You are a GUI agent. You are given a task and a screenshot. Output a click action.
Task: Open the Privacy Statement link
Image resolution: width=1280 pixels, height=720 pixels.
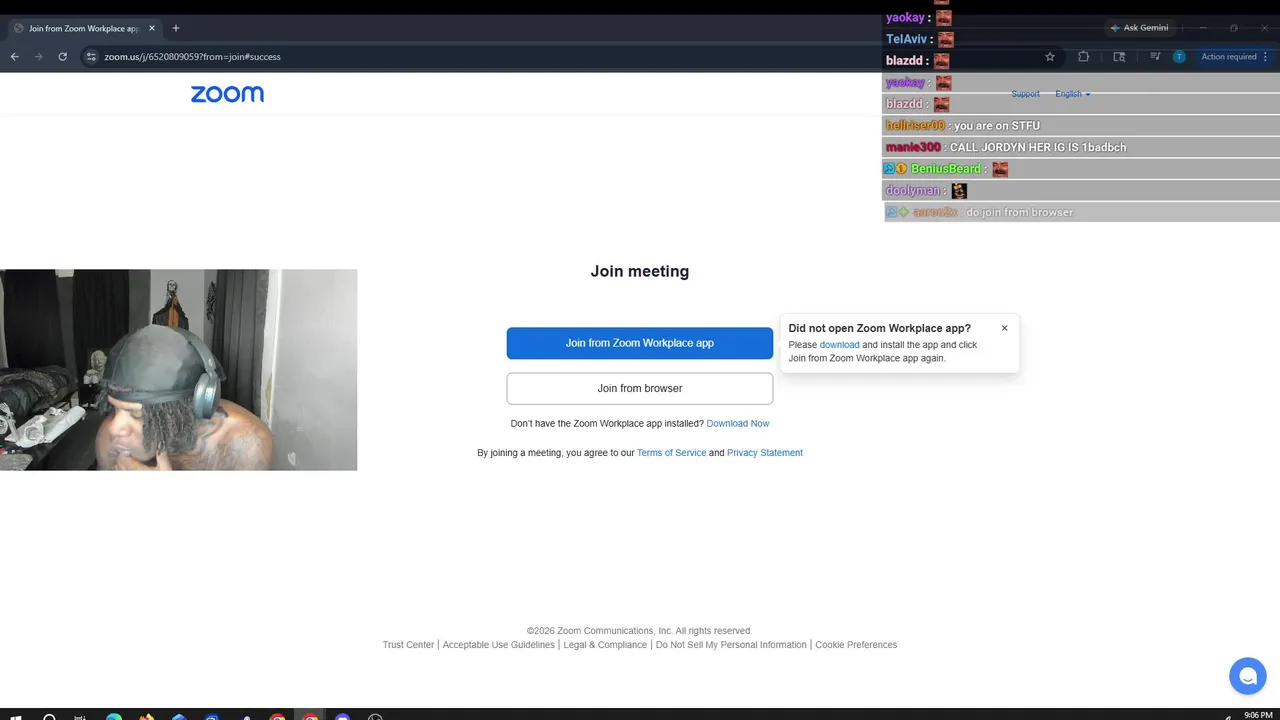(765, 453)
